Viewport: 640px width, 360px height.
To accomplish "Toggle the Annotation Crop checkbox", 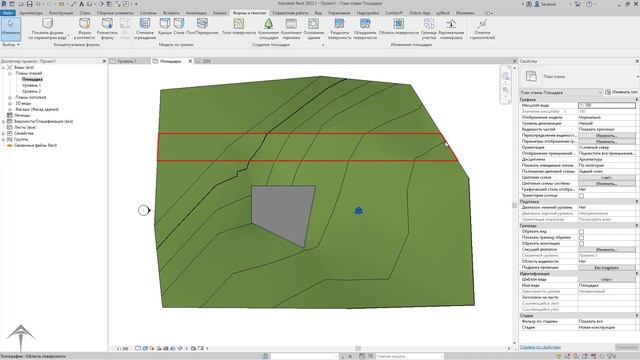I will pyautogui.click(x=581, y=244).
